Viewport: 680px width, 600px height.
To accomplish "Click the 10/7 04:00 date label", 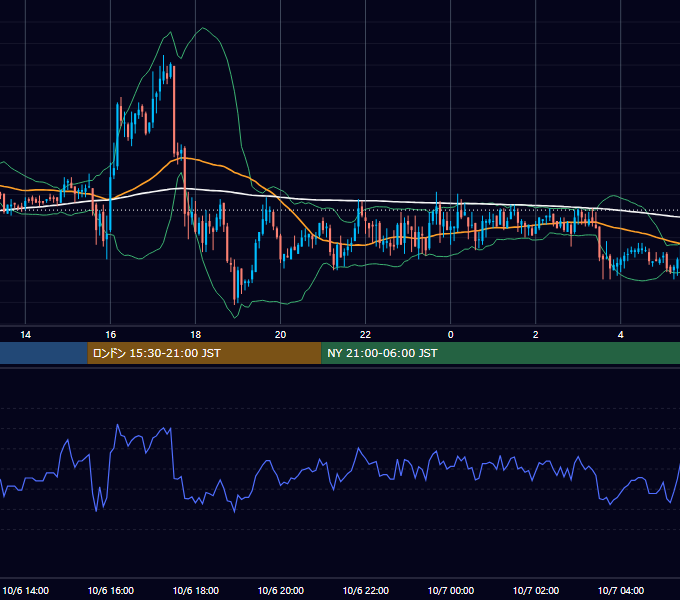I will (621, 590).
